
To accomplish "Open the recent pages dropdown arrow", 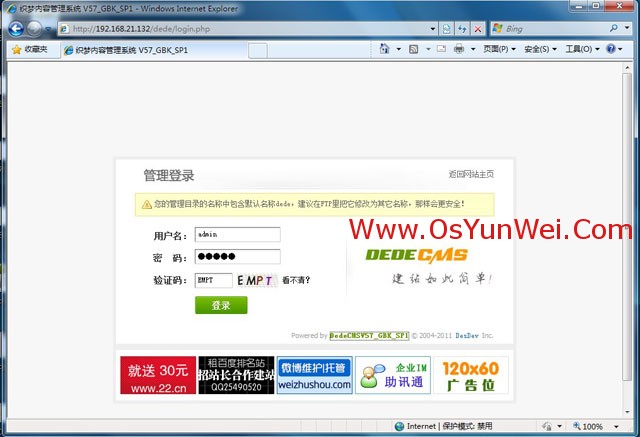I will [x=48, y=29].
